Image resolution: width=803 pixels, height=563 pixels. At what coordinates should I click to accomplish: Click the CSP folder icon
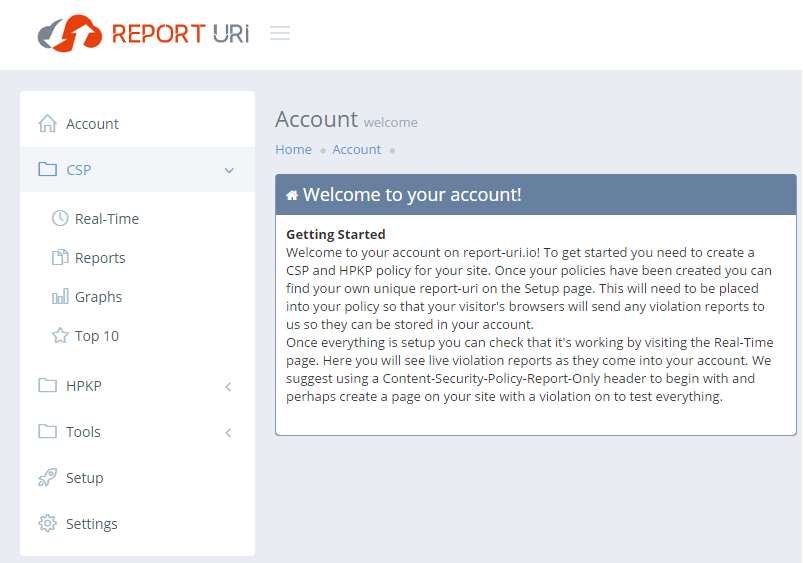[48, 169]
